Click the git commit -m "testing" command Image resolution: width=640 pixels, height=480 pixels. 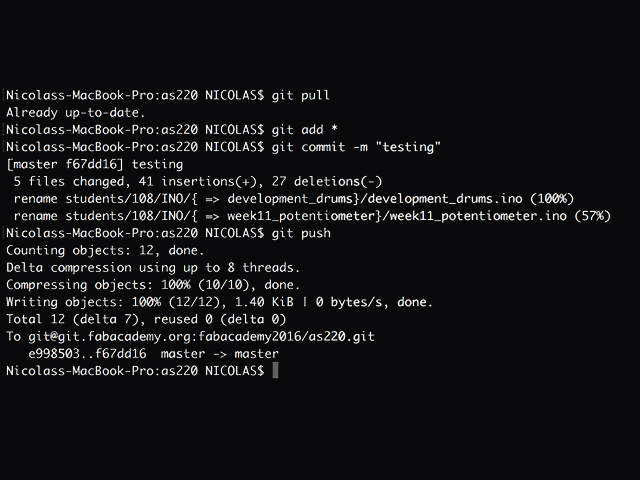pyautogui.click(x=357, y=147)
